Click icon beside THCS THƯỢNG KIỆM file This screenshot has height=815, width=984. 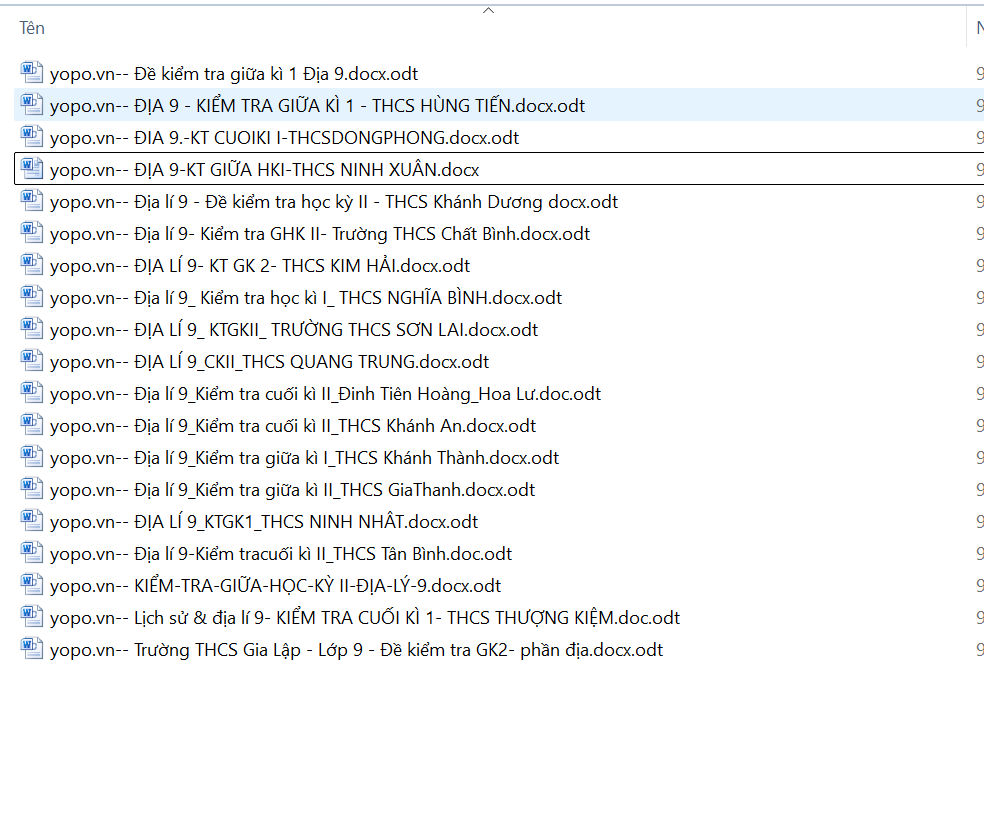click(x=32, y=617)
